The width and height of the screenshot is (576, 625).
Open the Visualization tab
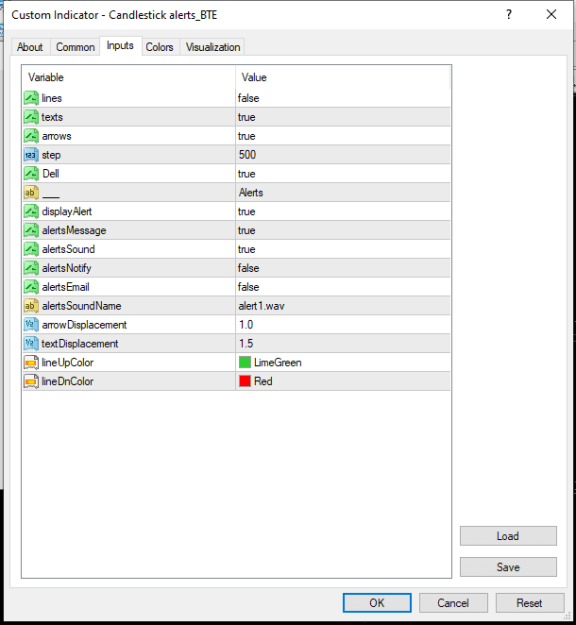click(x=213, y=47)
